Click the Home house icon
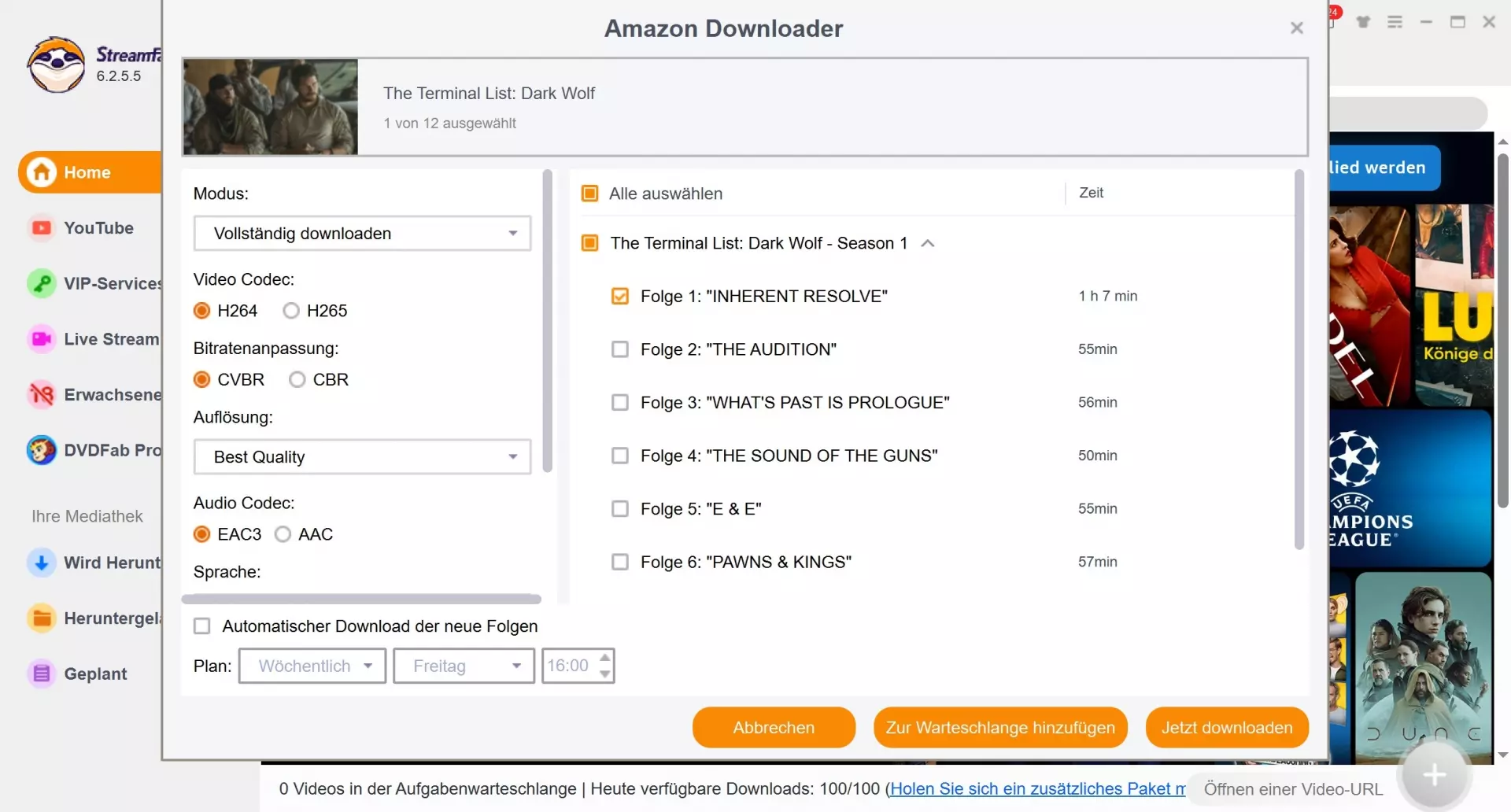 (42, 172)
